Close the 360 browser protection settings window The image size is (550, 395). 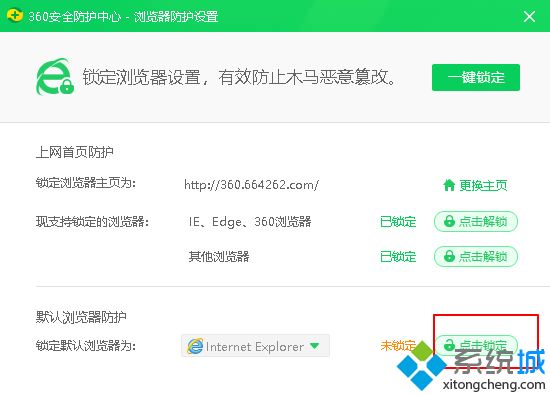pos(529,16)
